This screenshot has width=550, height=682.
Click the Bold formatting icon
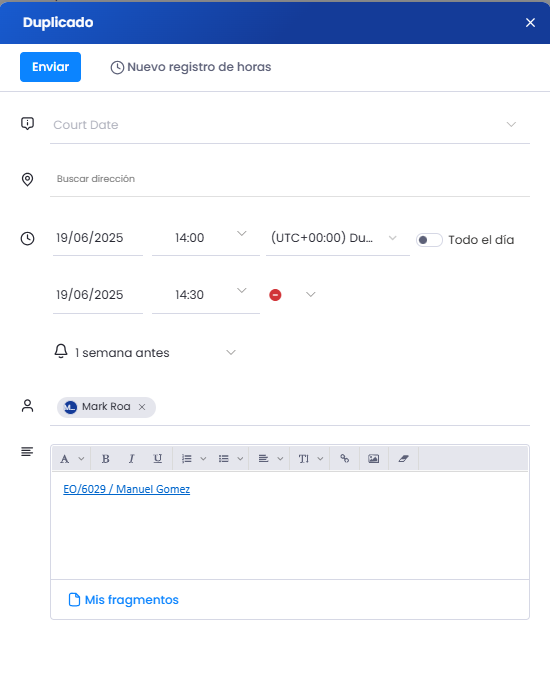[x=105, y=458]
